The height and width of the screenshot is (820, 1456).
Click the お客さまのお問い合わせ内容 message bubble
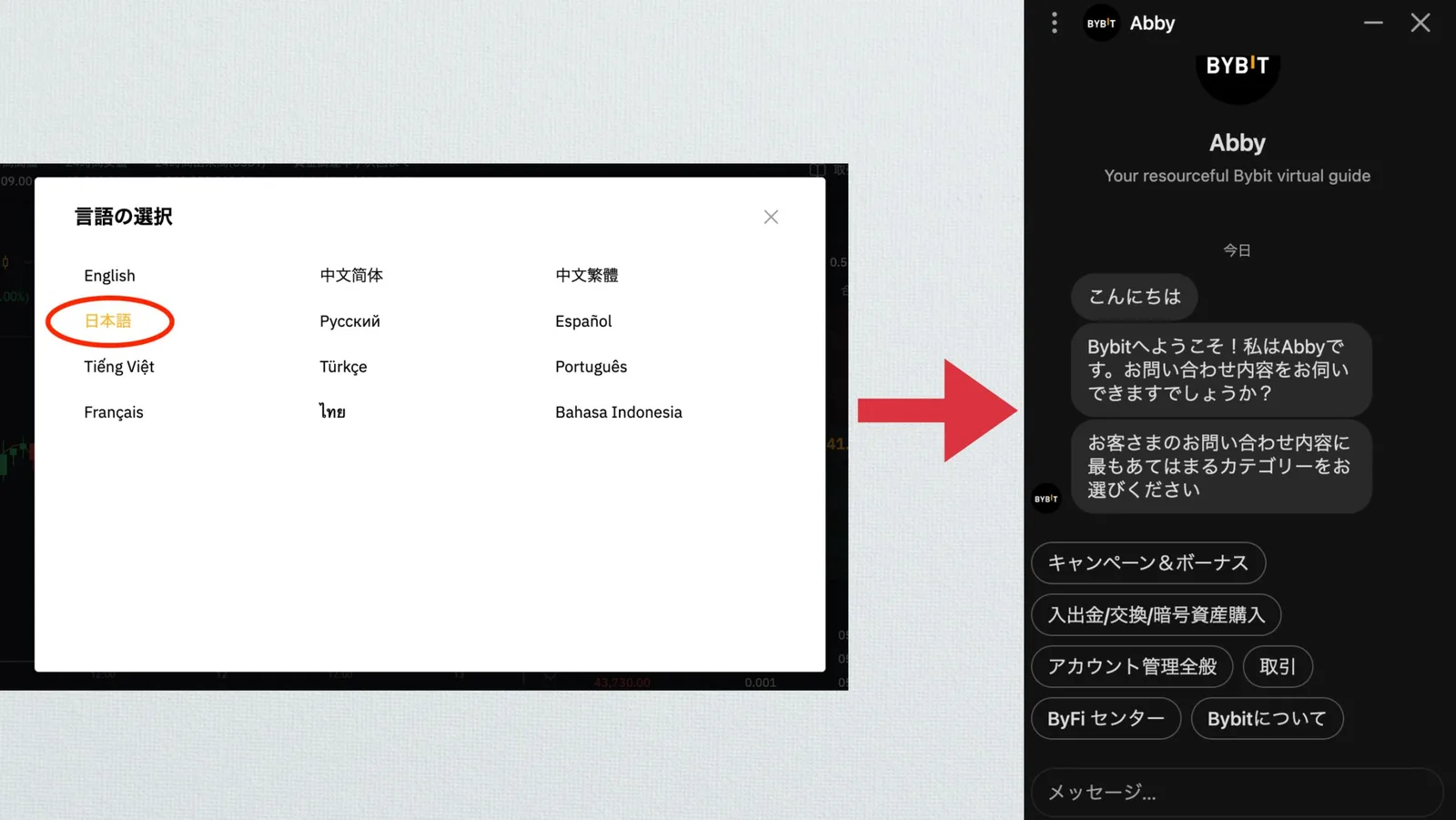point(1221,466)
